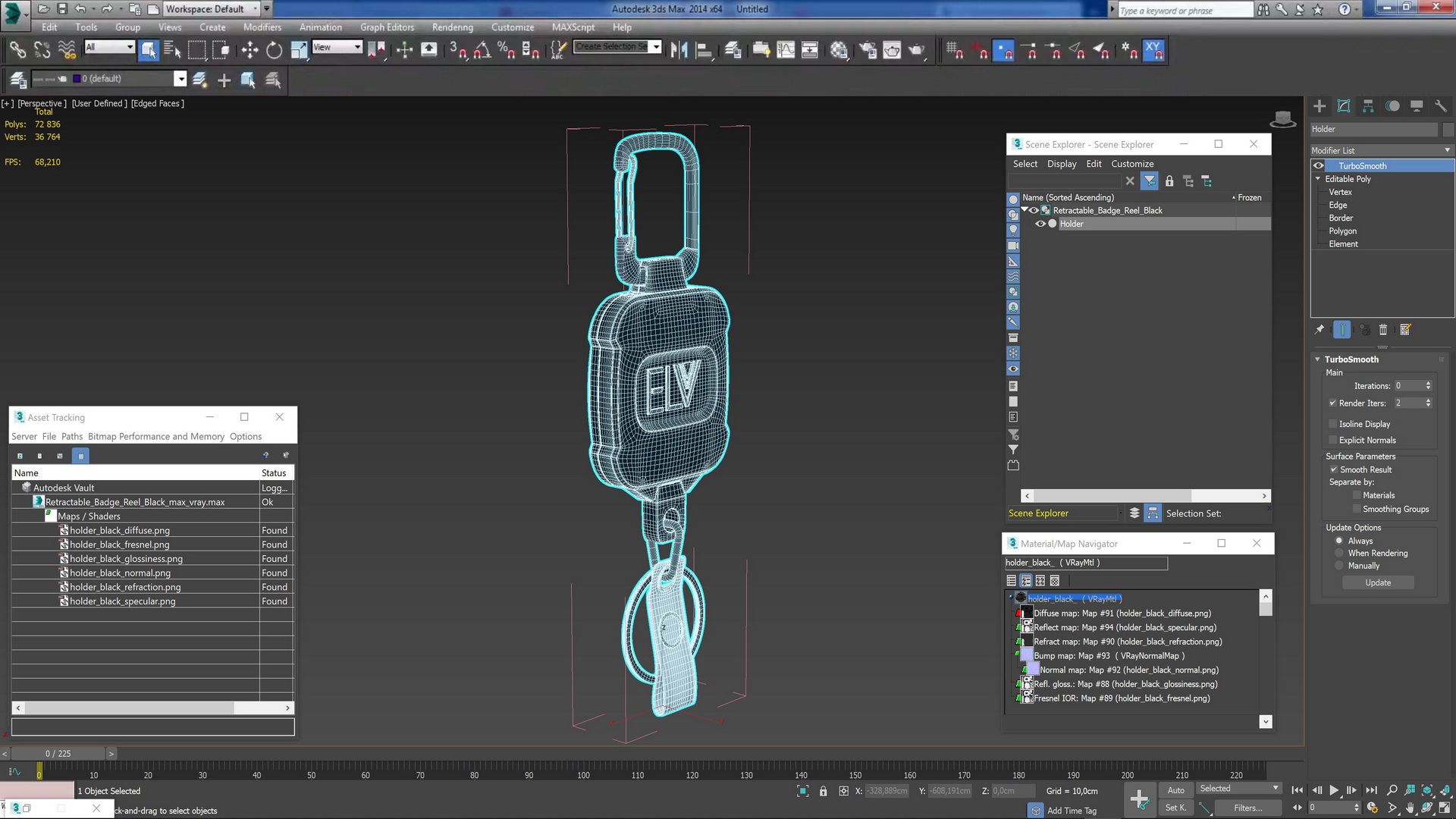The image size is (1456, 819).
Task: Open the View reference coordinate dropdown
Action: 337,47
